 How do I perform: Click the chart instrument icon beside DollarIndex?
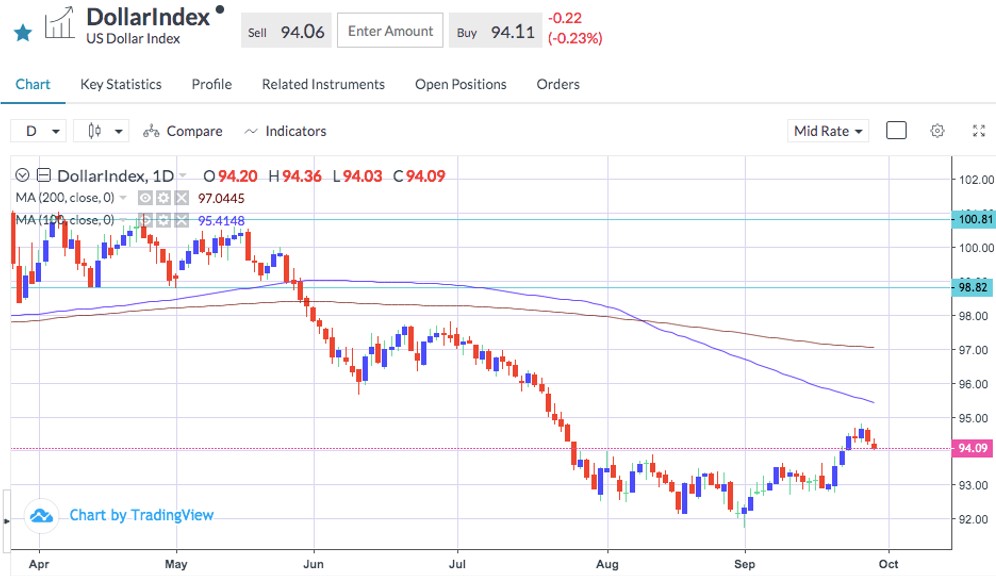[x=60, y=23]
